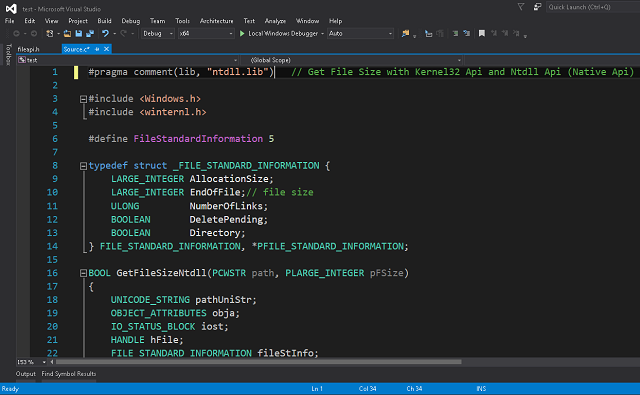Open the File menu

tap(9, 21)
